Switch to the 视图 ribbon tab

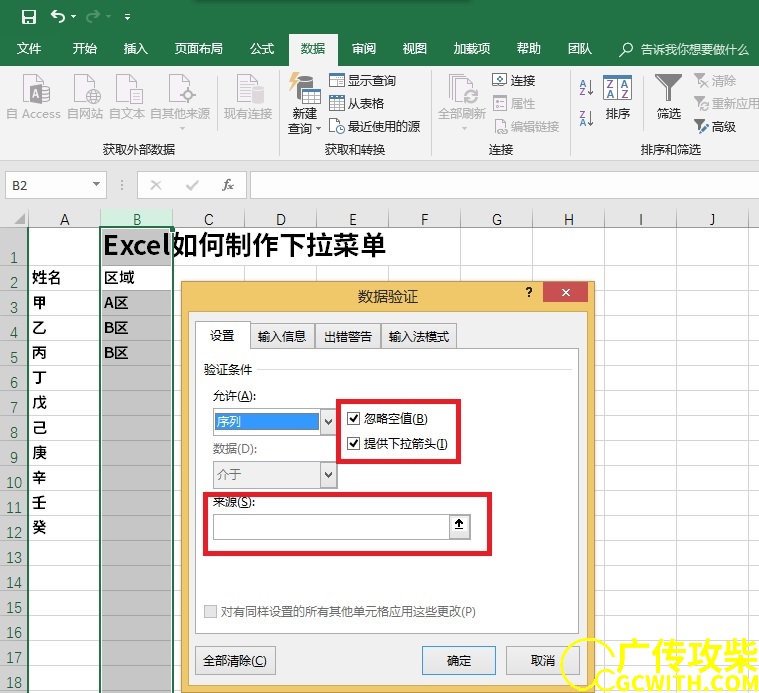[x=414, y=49]
